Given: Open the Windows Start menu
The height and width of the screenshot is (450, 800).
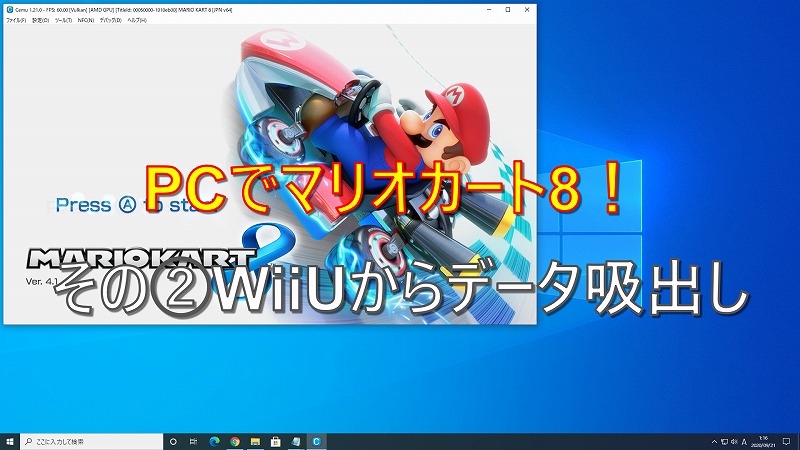Looking at the screenshot, I should [10, 441].
